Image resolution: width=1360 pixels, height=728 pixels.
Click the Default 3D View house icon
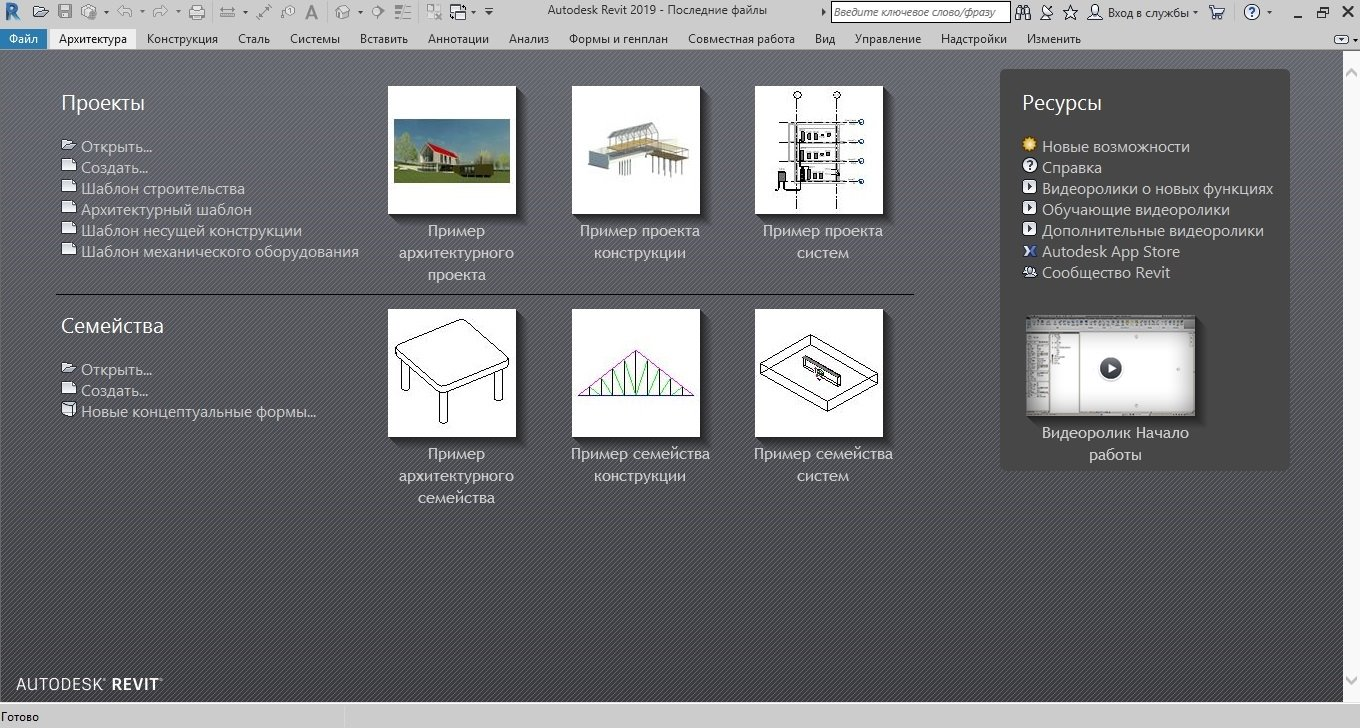tap(343, 13)
